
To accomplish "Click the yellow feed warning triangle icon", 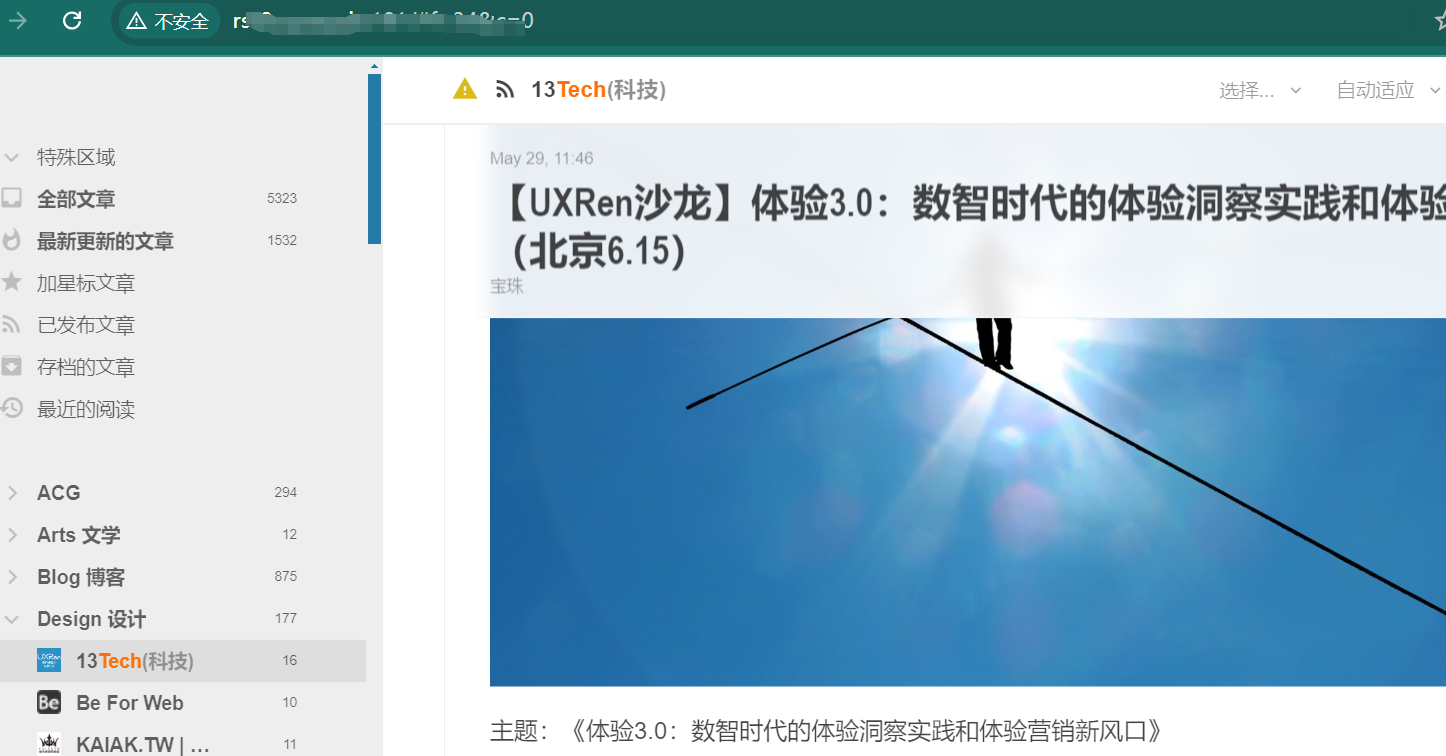I will click(465, 90).
